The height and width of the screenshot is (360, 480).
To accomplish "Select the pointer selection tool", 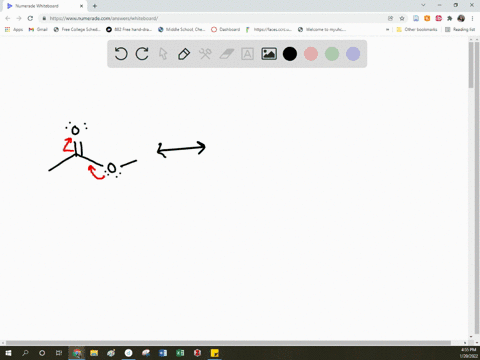I will tap(163, 54).
